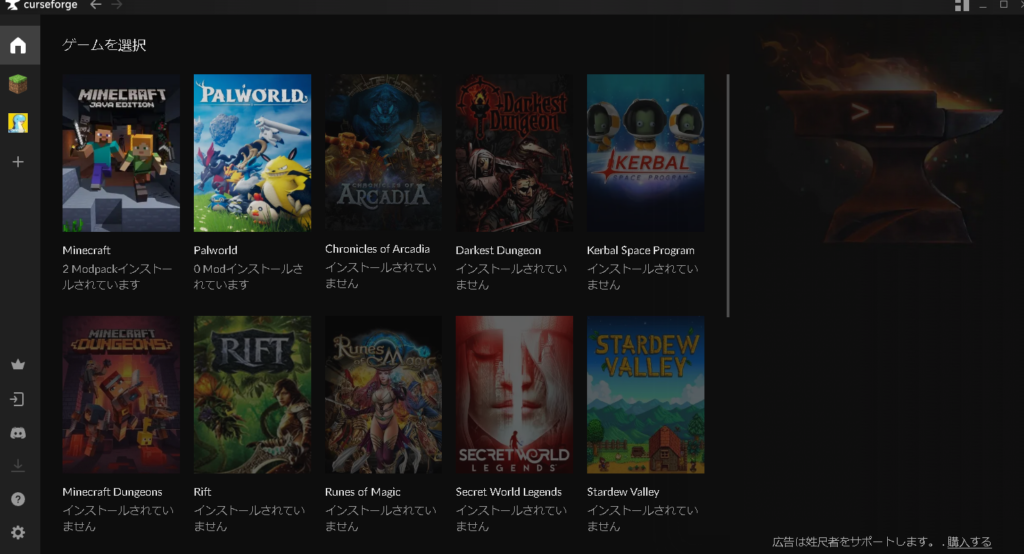
Task: Click the navigate forward arrow
Action: coord(117,6)
